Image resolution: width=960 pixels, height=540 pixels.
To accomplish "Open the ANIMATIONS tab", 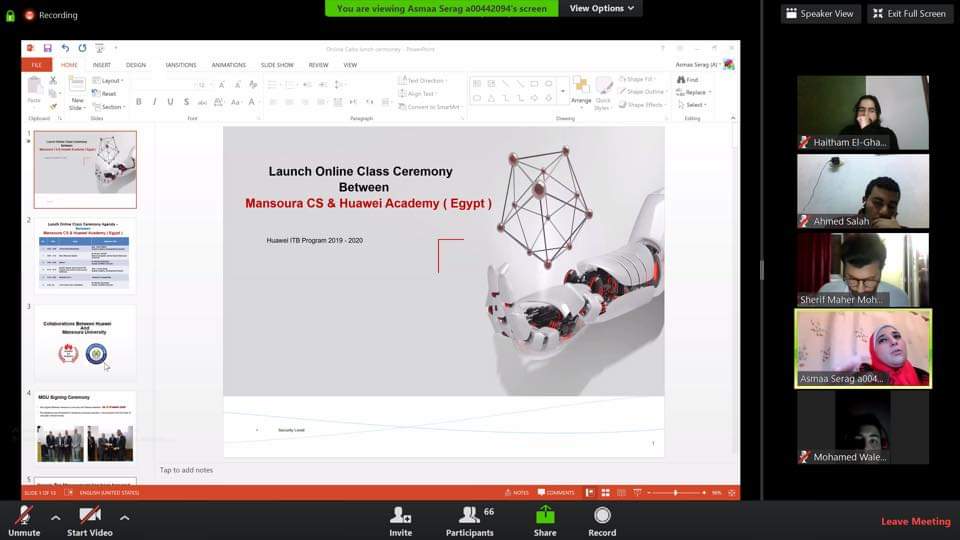I will tap(228, 65).
